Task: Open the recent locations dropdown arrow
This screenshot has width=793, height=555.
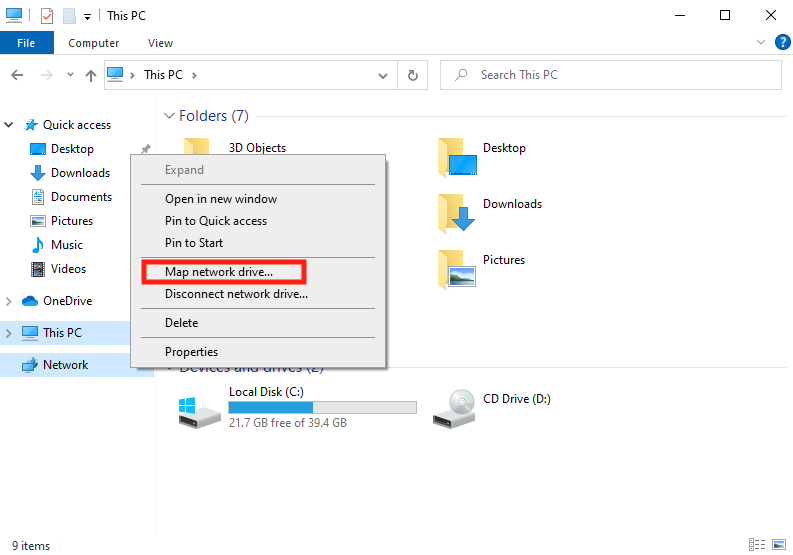Action: (70, 75)
